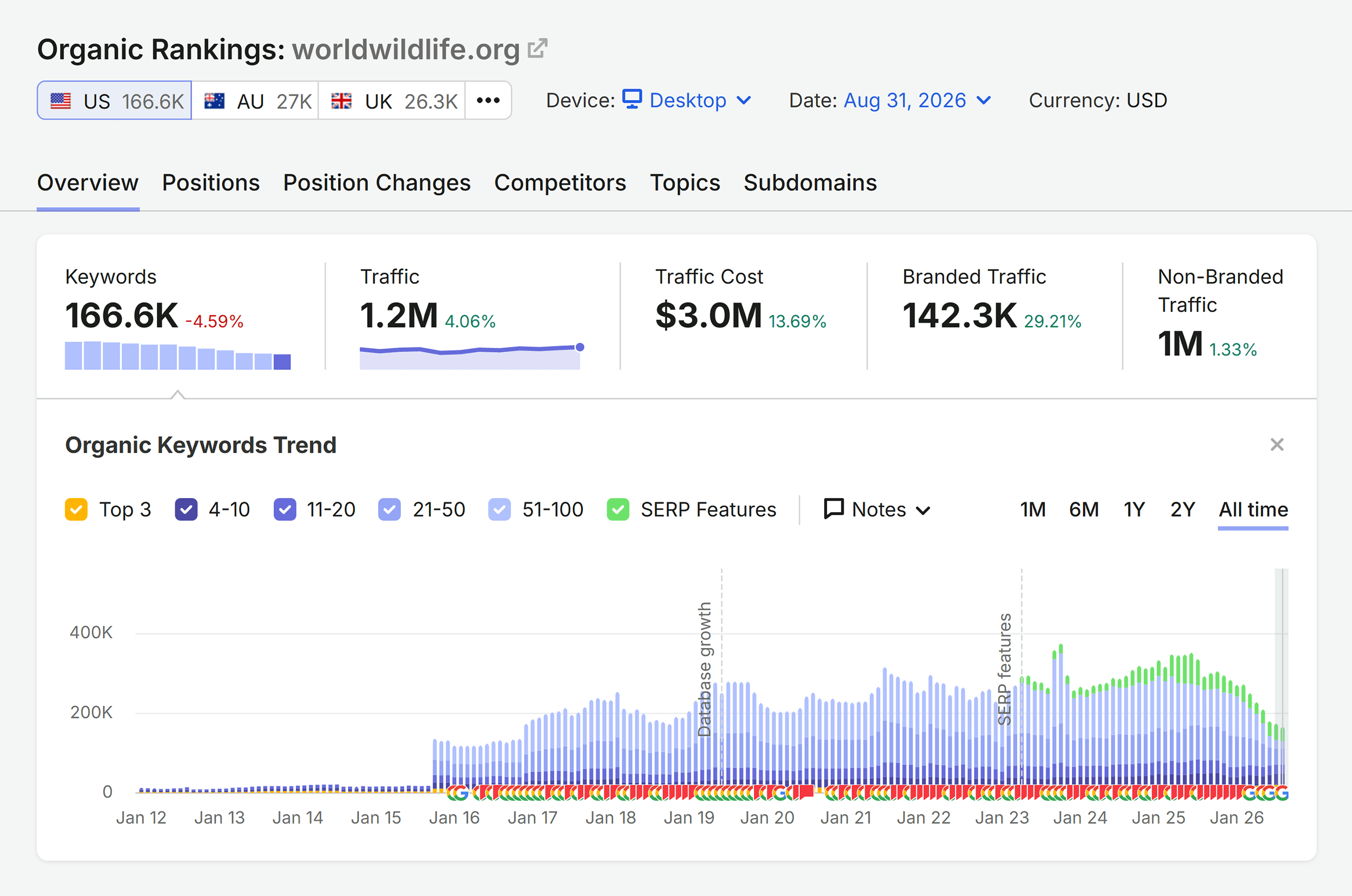1352x896 pixels.
Task: Open the Device Desktop dropdown
Action: pos(687,101)
